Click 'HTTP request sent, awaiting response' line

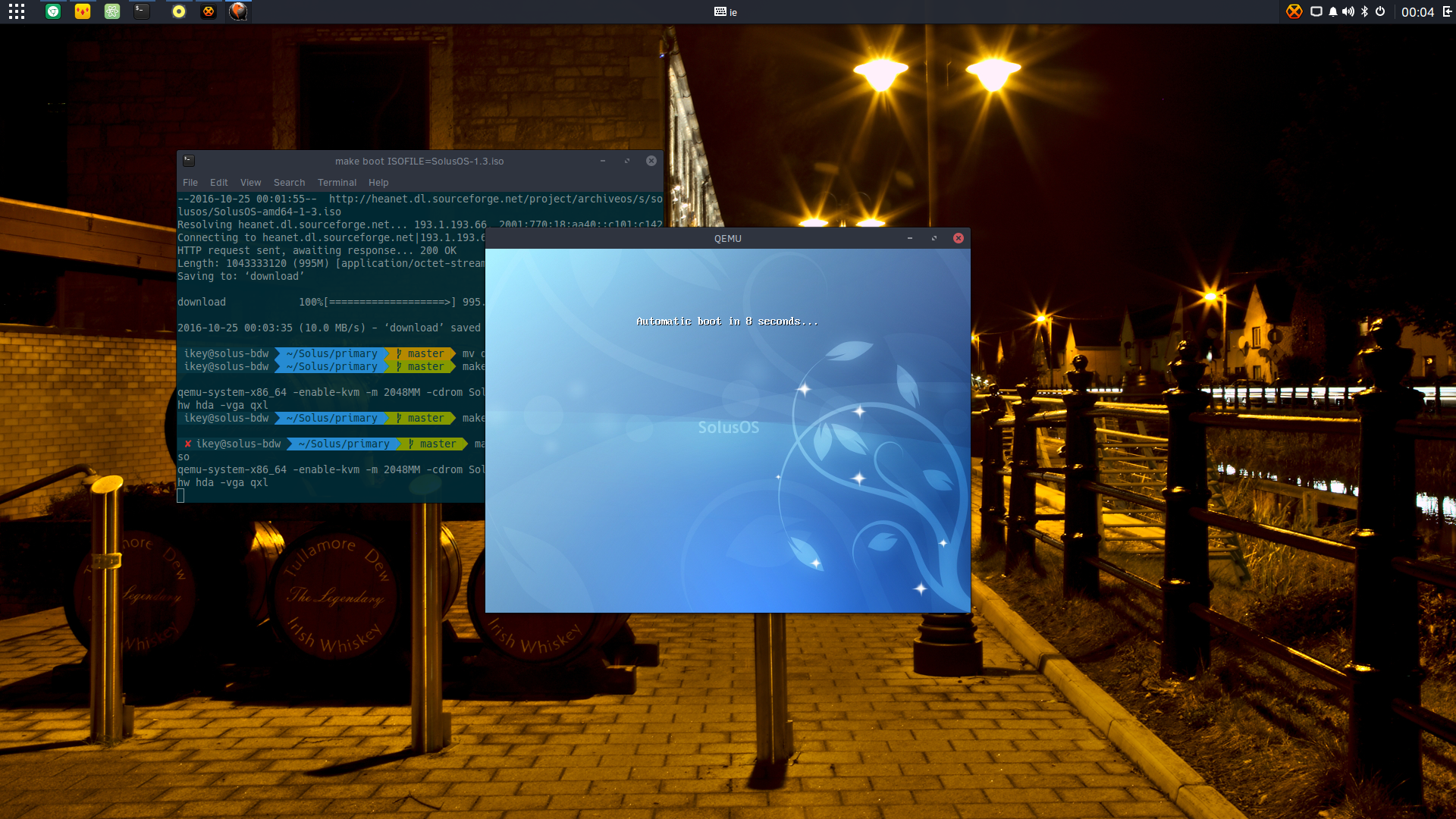click(316, 251)
